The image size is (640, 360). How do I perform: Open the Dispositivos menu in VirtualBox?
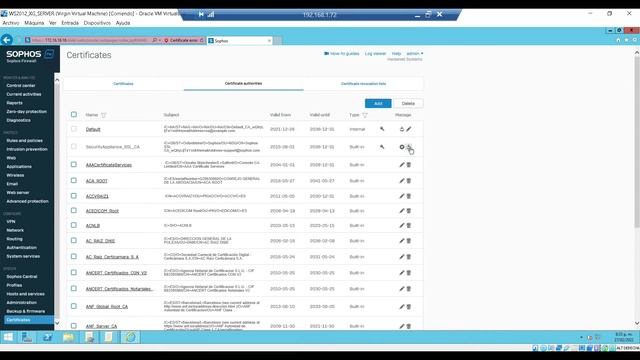click(x=97, y=23)
